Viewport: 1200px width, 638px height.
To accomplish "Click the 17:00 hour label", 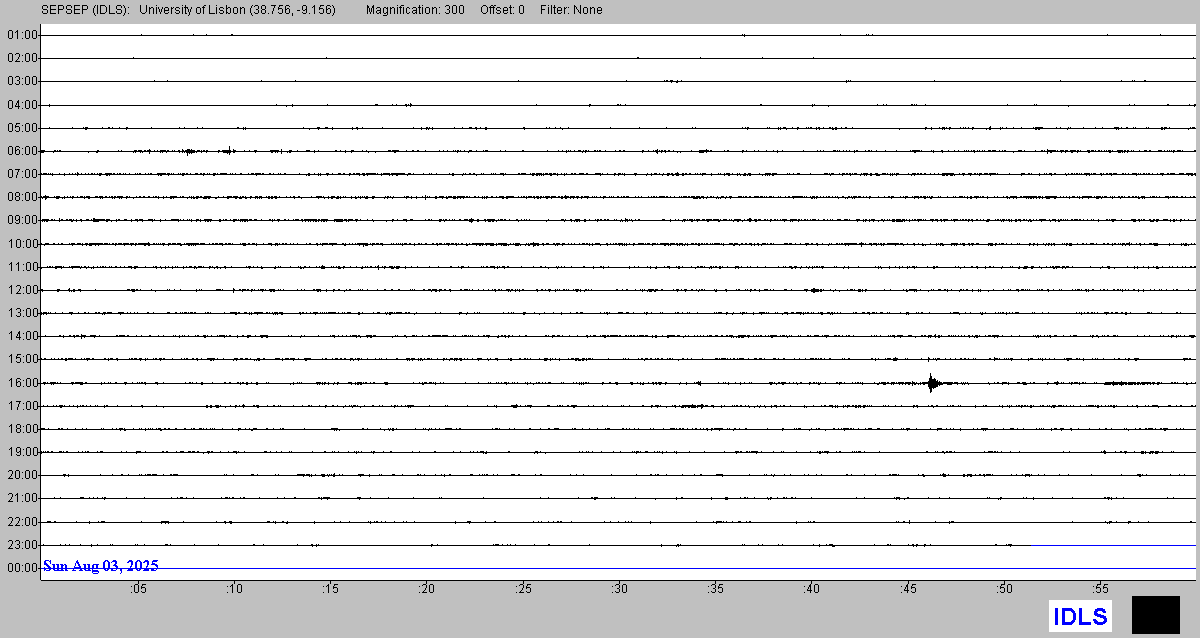I will 22,406.
